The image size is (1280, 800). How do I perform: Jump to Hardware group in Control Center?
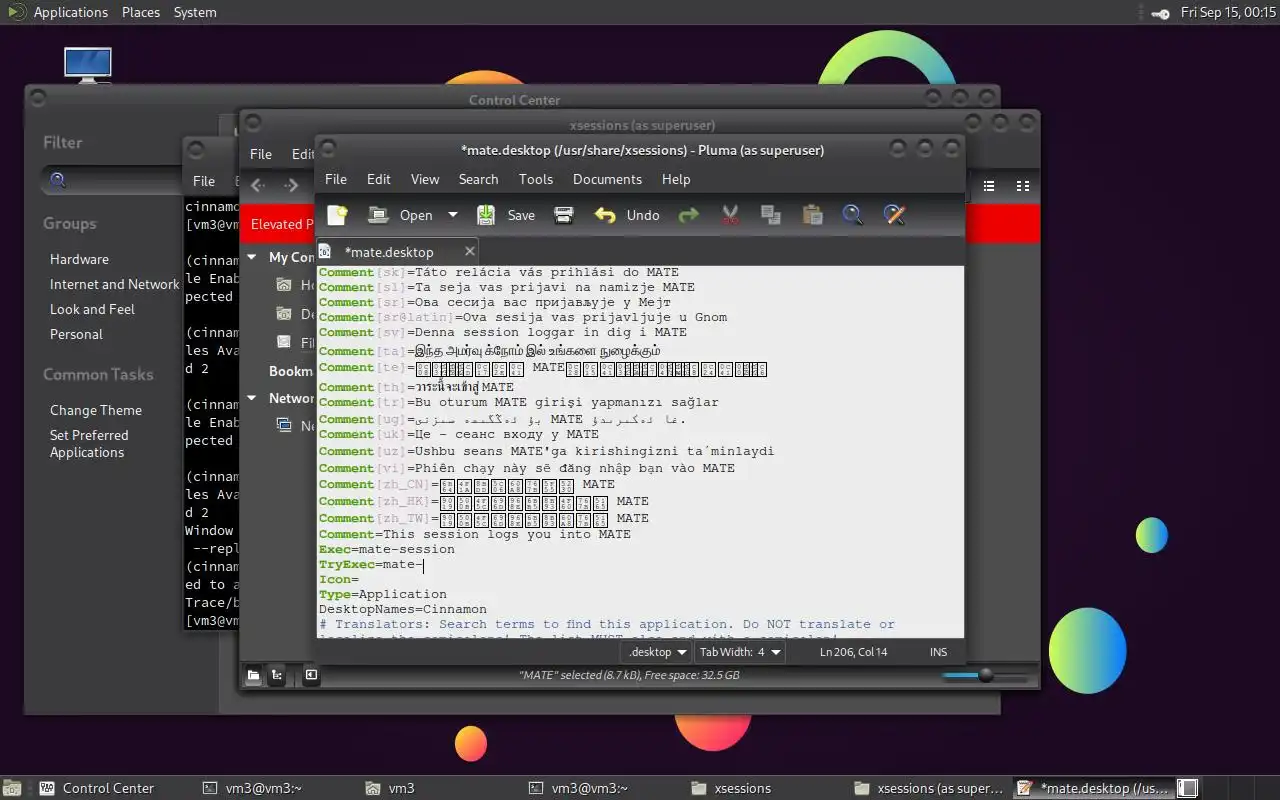pyautogui.click(x=79, y=259)
